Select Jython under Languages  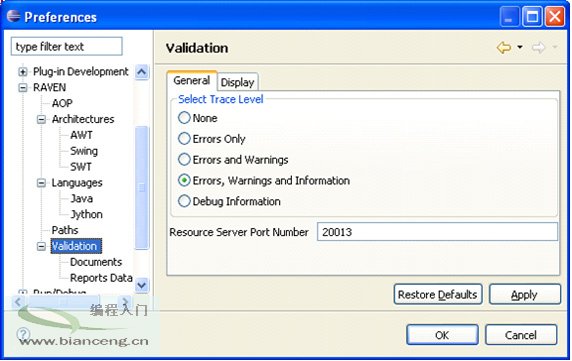[x=86, y=214]
